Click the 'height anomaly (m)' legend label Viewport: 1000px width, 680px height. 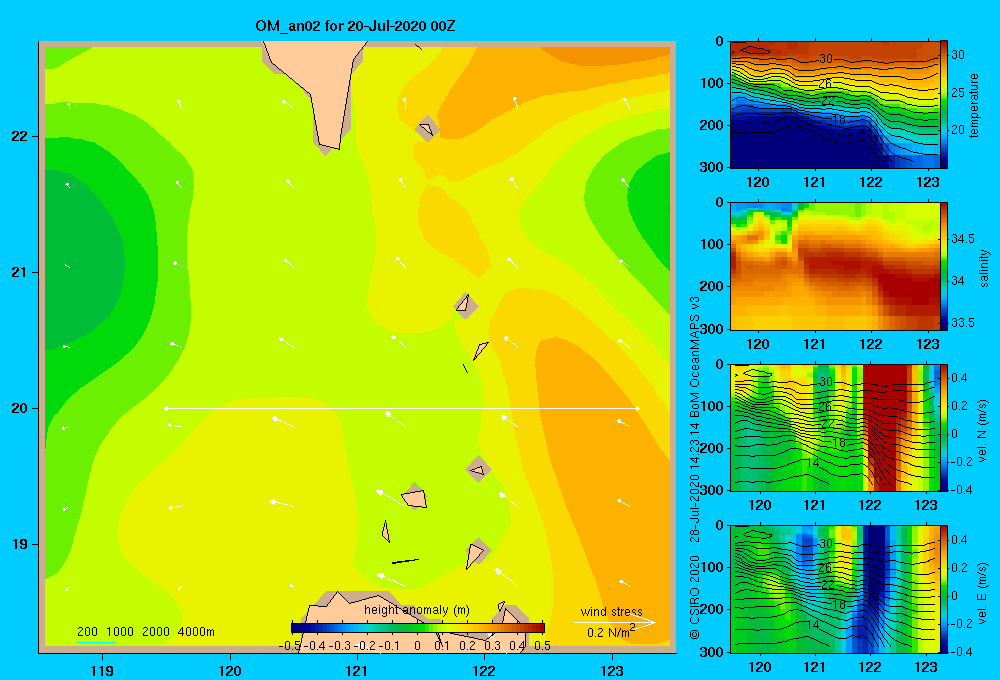click(x=416, y=610)
